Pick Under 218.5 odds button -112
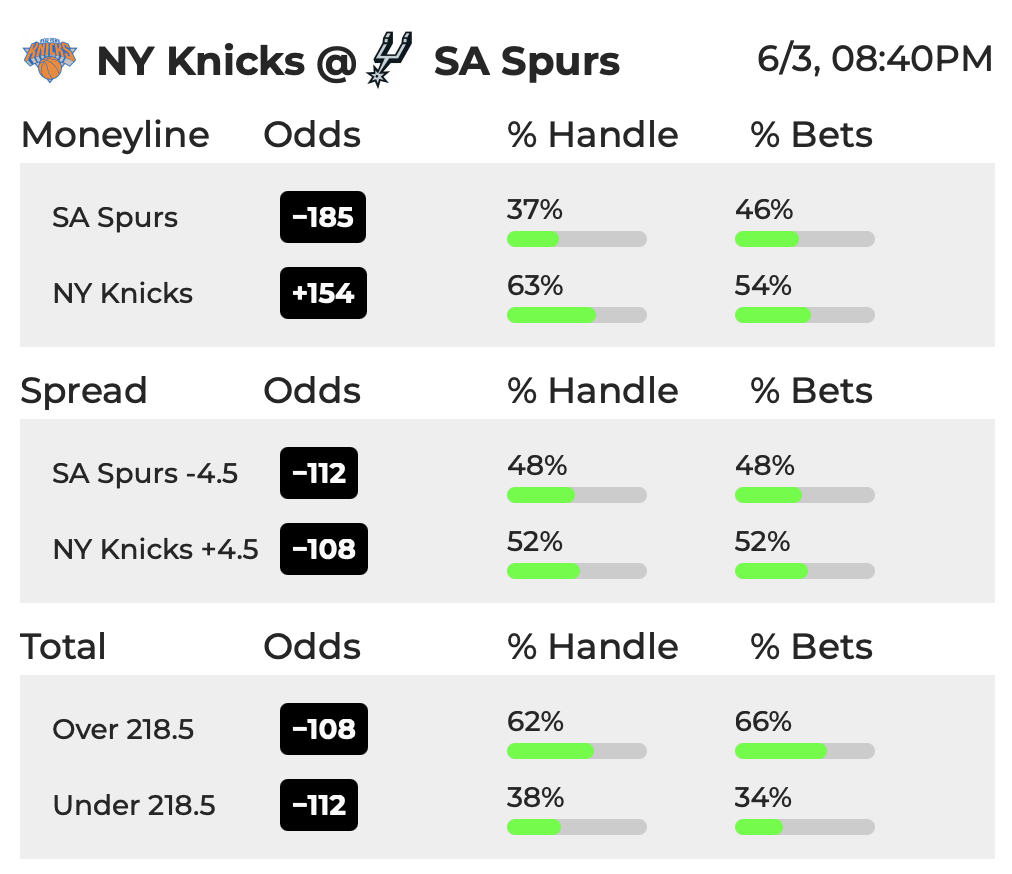1012x874 pixels. 319,805
